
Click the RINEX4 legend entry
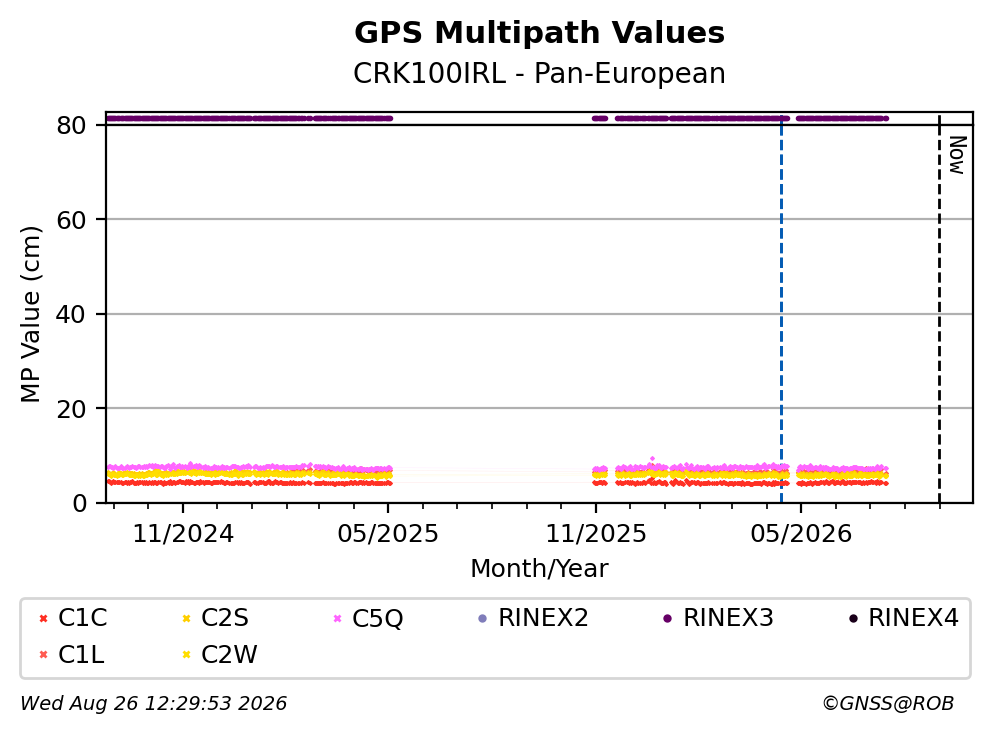pyautogui.click(x=904, y=618)
